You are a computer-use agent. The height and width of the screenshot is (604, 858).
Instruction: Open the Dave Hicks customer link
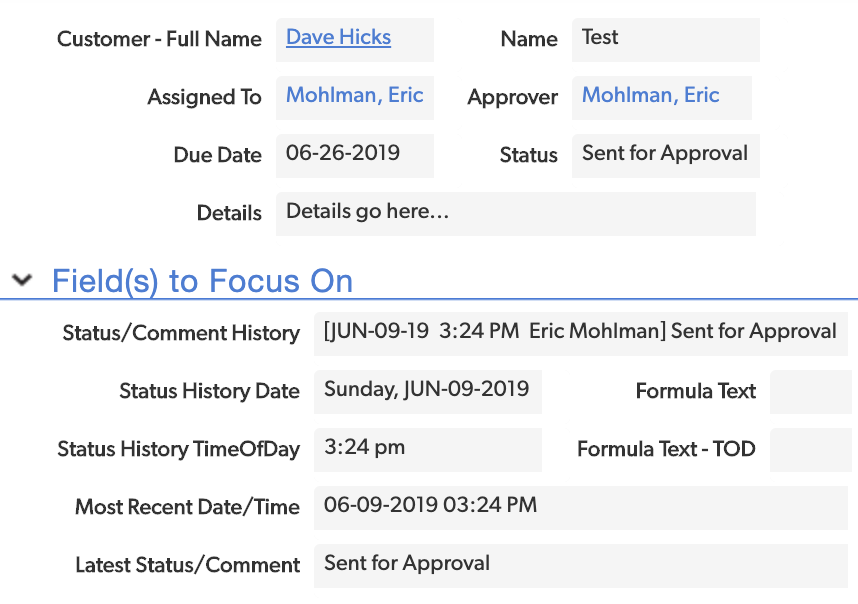338,37
